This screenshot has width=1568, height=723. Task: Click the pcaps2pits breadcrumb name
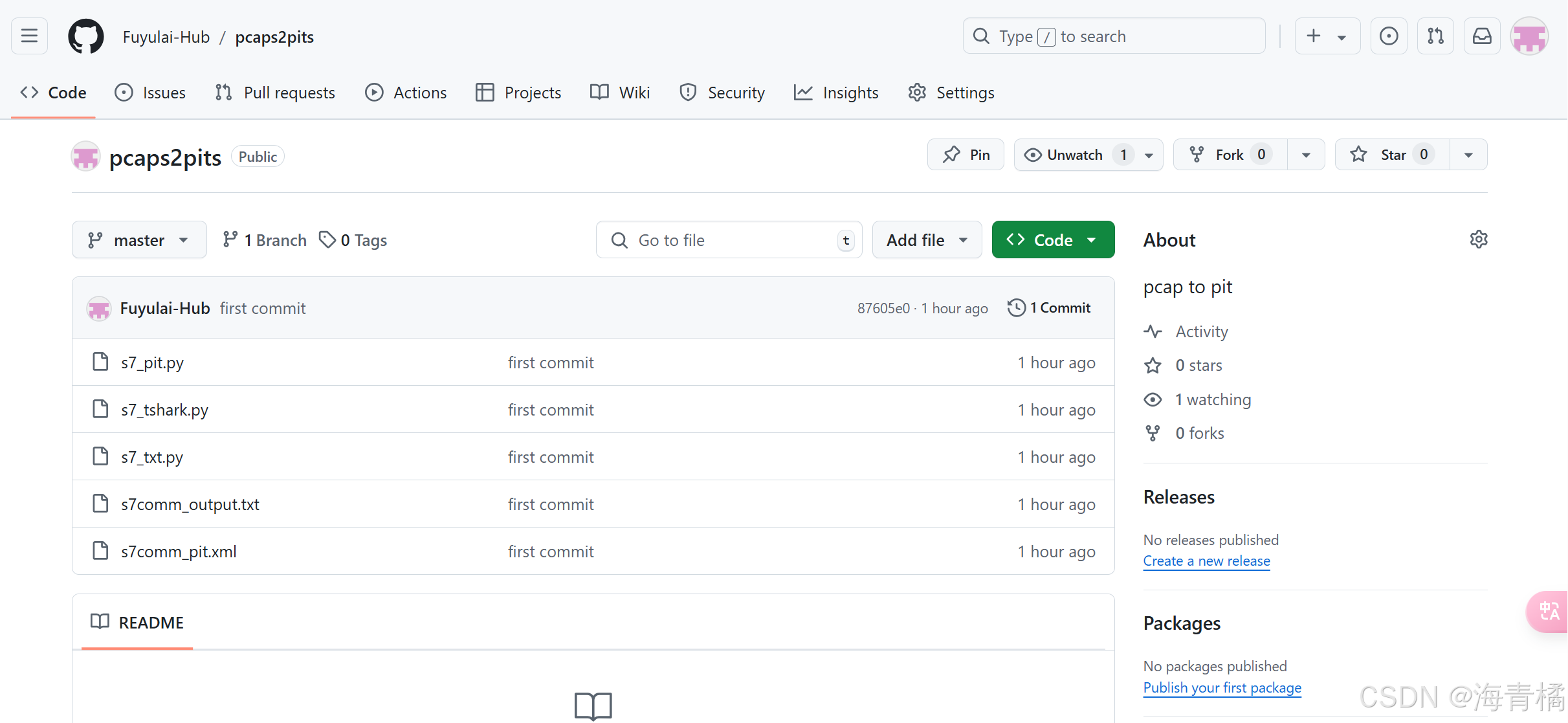(x=274, y=37)
